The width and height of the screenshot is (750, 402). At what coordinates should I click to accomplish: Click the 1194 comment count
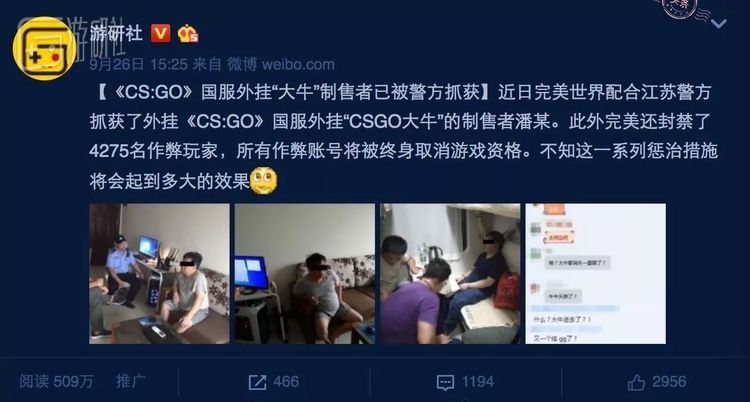477,382
